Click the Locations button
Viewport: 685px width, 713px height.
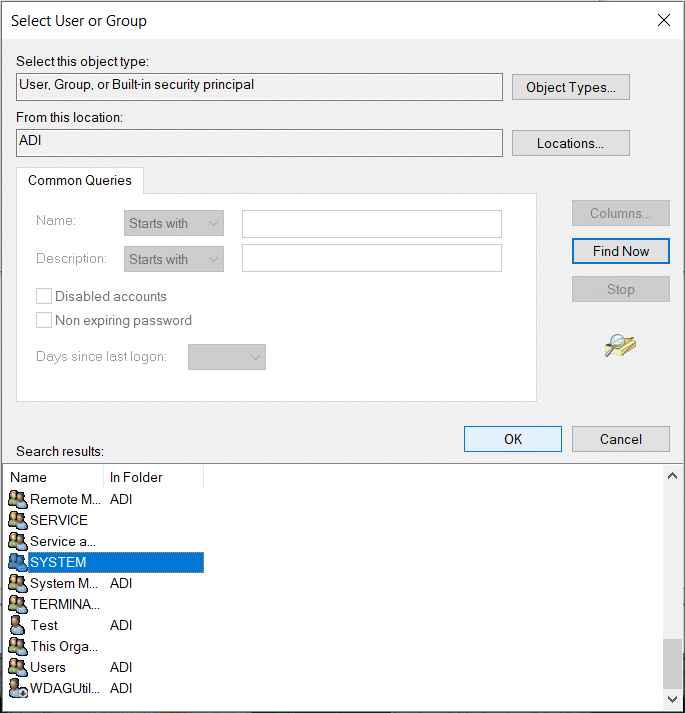(x=571, y=143)
